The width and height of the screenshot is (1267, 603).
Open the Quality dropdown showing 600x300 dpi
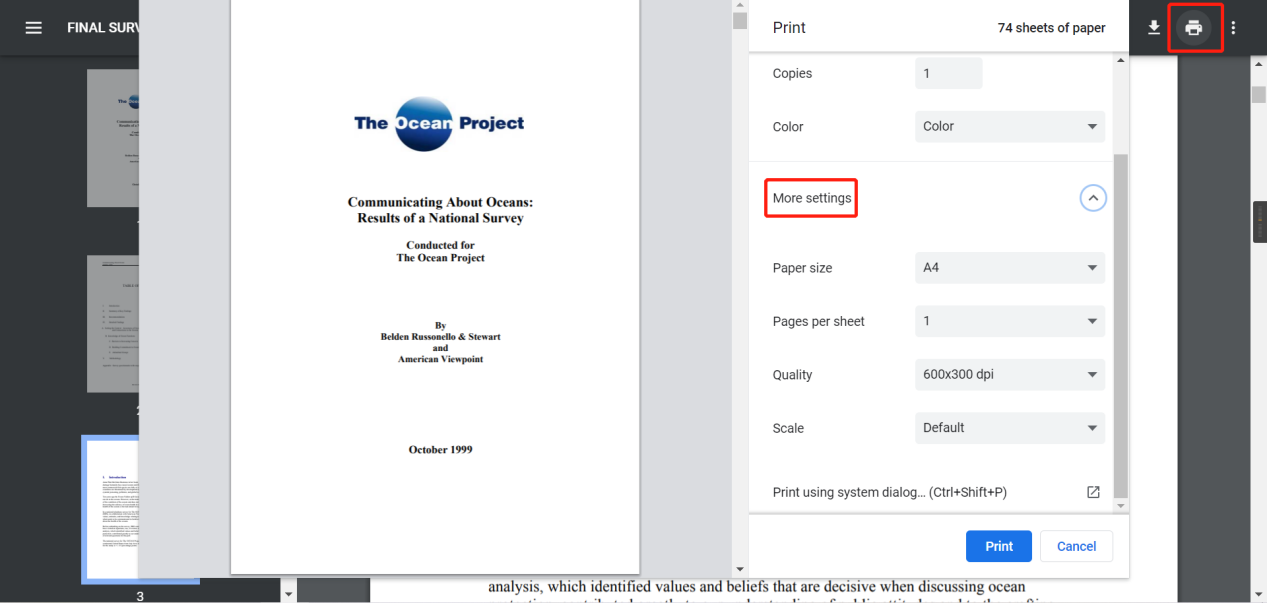[x=1010, y=375]
